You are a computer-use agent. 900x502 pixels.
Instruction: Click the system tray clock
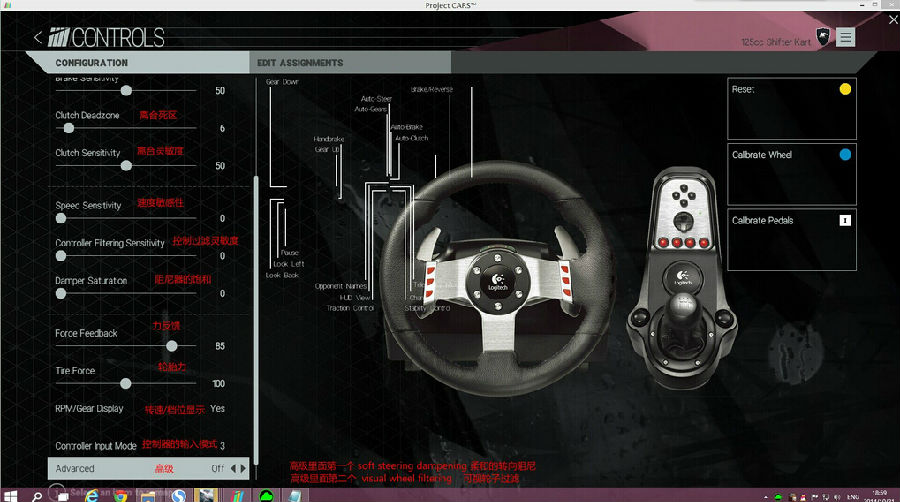click(x=880, y=496)
